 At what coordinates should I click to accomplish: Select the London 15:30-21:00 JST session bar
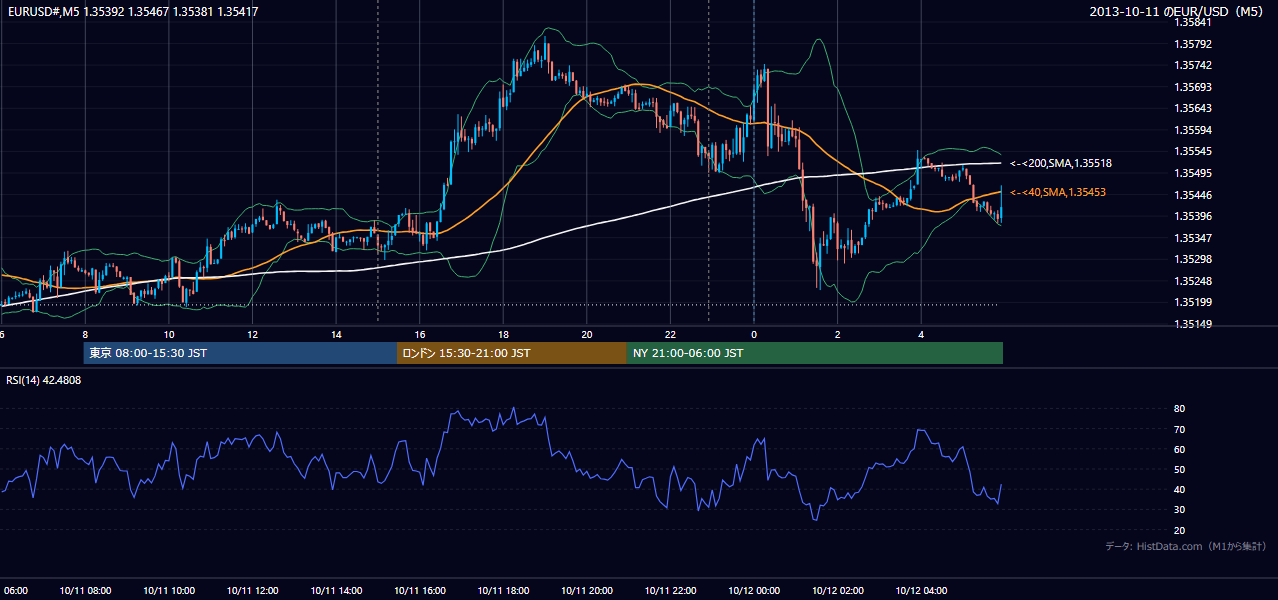(512, 353)
